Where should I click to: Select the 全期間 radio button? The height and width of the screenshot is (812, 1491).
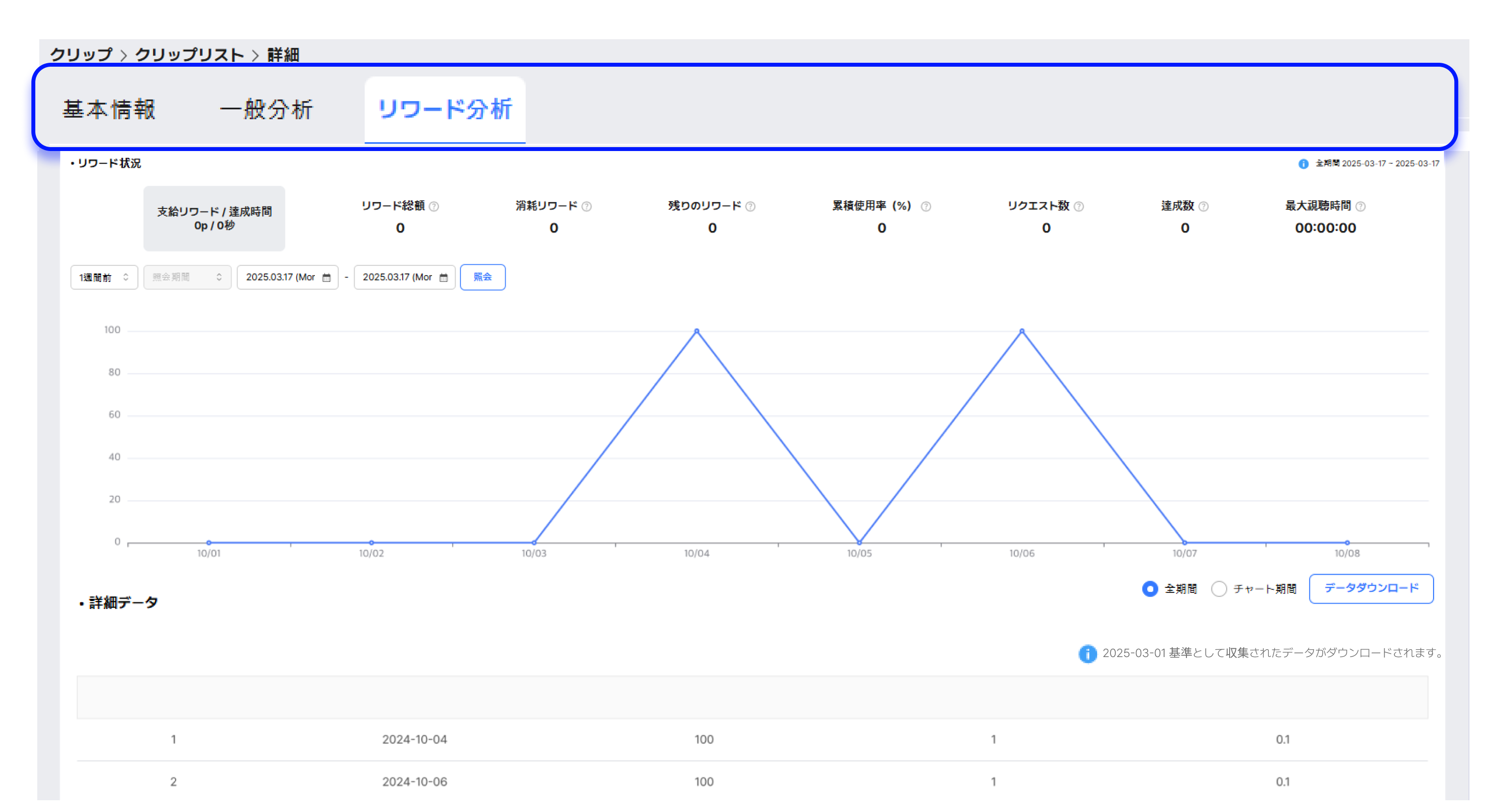1150,588
